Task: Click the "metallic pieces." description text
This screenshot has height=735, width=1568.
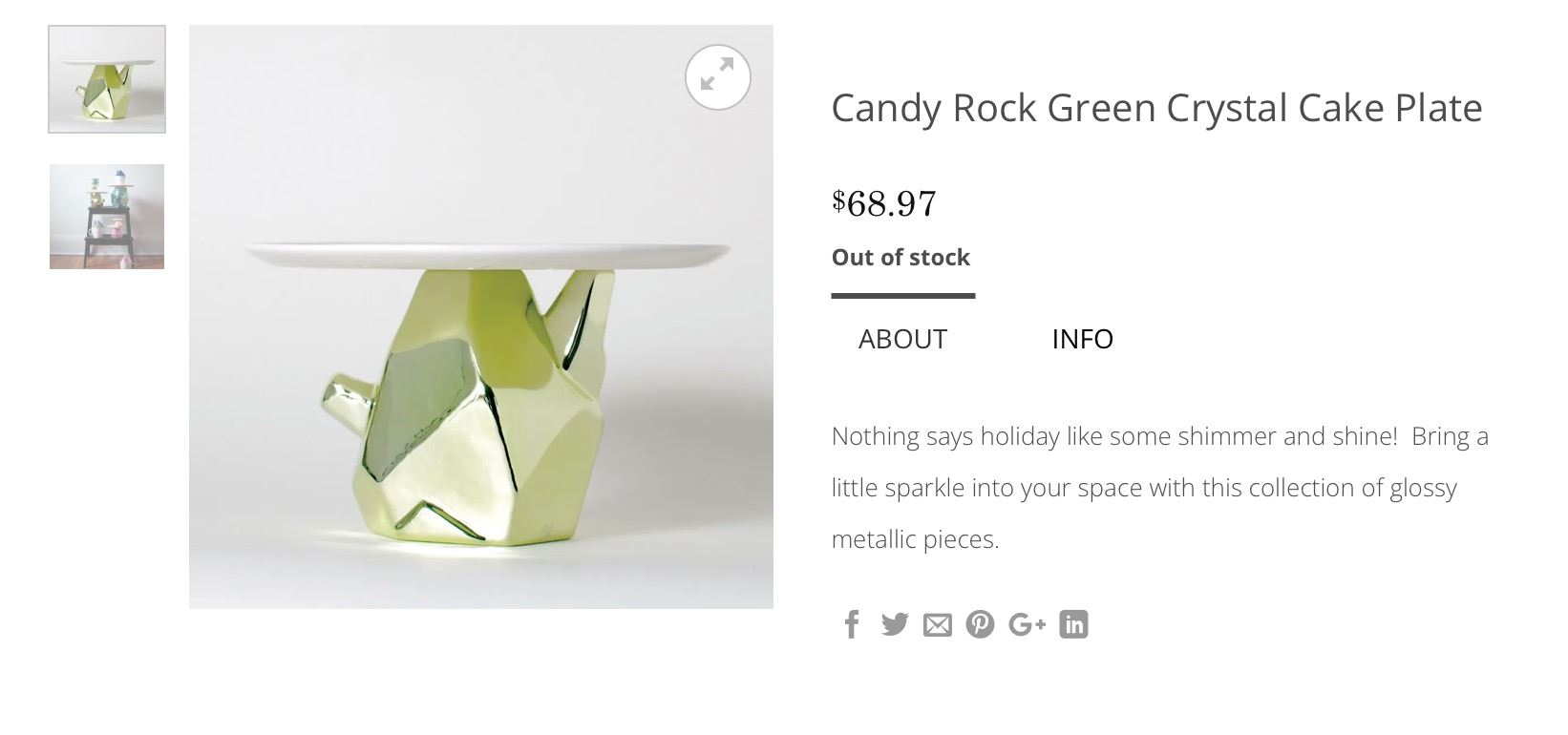Action: (915, 539)
